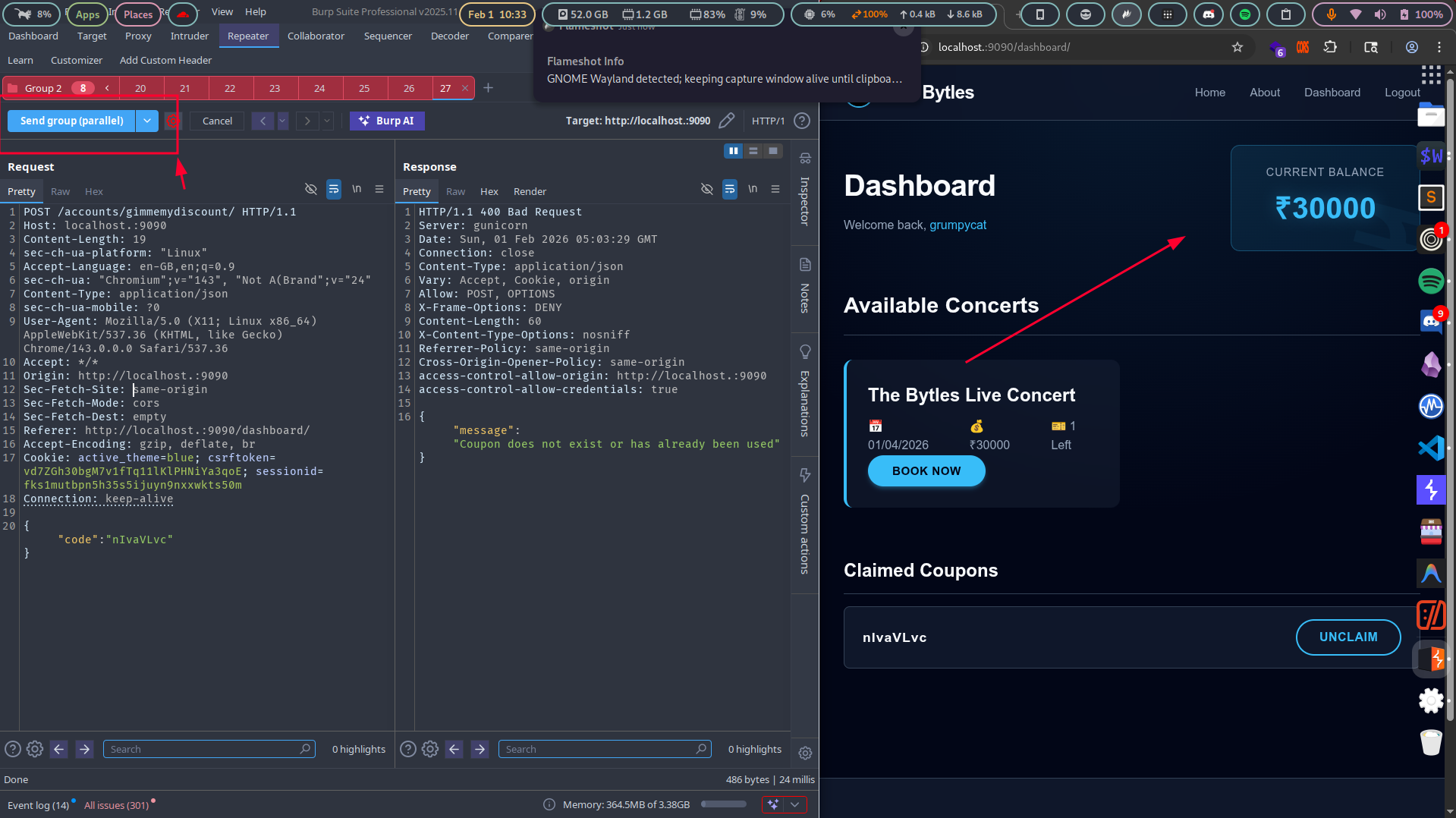
Task: Bookmark the dashboard page with star icon
Action: tap(1237, 47)
